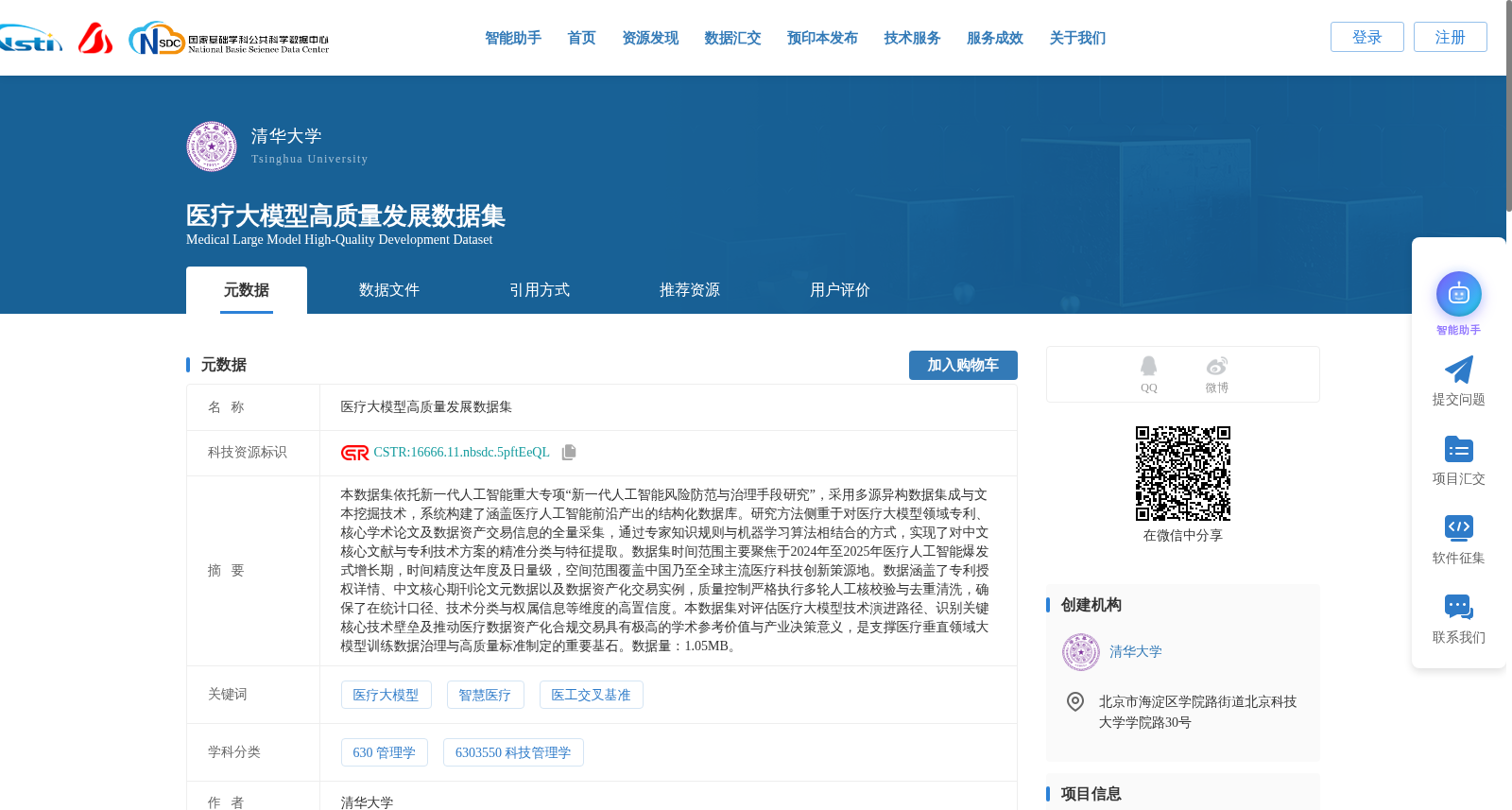Click the 登录 button
This screenshot has width=1512, height=810.
pos(1367,37)
